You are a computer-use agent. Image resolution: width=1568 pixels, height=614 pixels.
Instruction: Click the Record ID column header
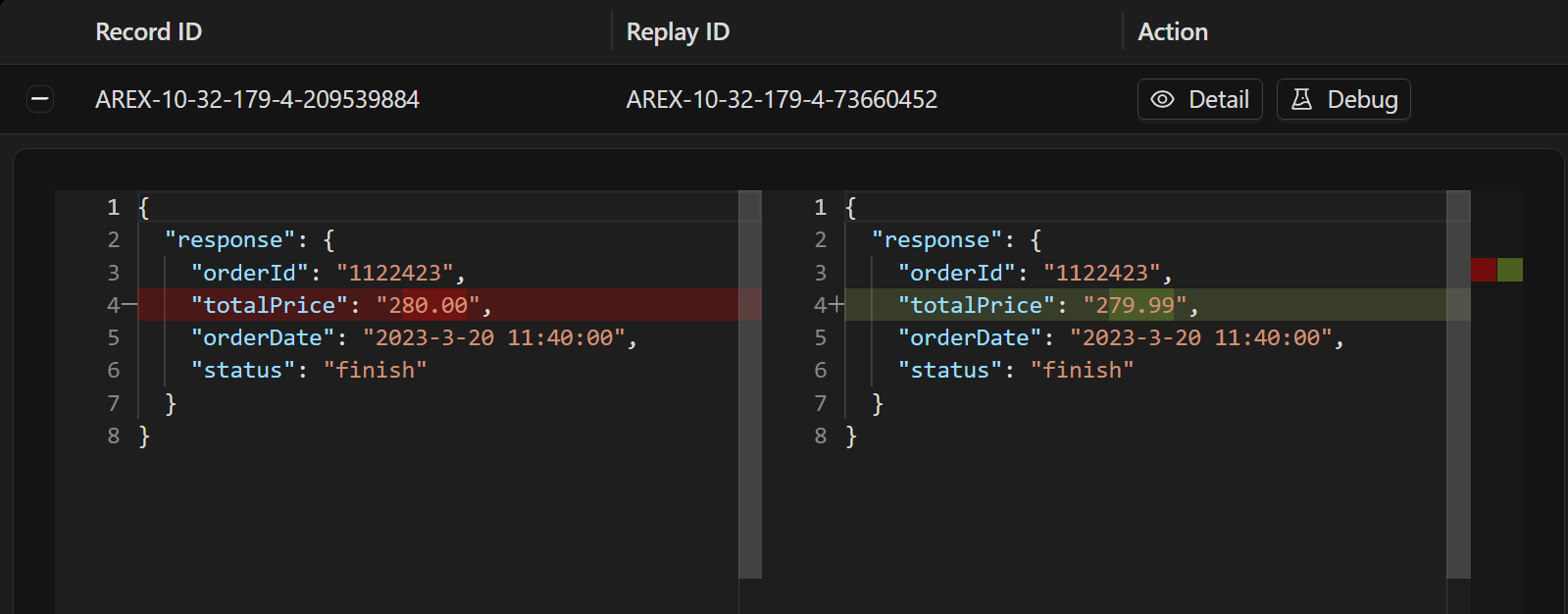pos(149,32)
